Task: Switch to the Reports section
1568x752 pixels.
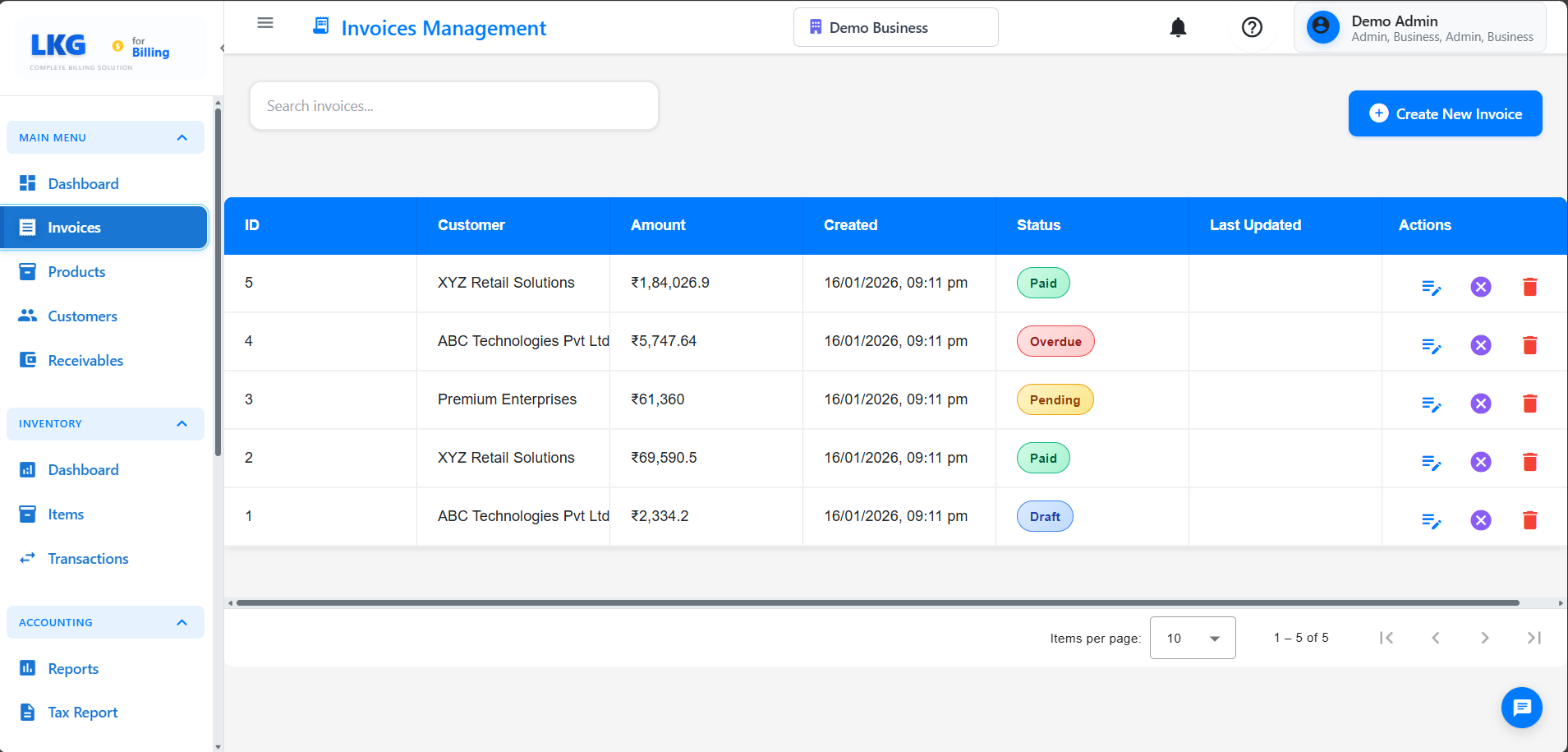Action: [x=73, y=668]
